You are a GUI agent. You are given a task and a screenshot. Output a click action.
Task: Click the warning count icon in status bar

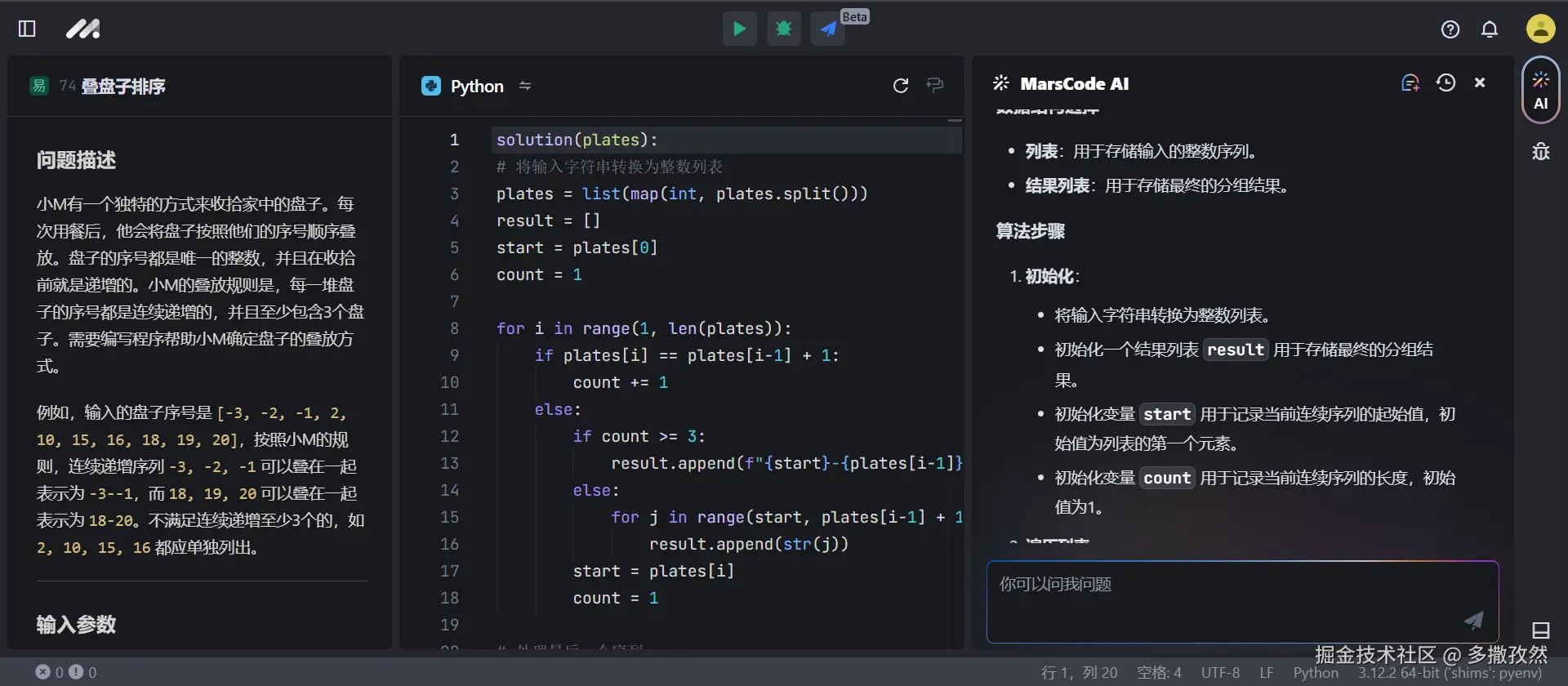coord(76,671)
